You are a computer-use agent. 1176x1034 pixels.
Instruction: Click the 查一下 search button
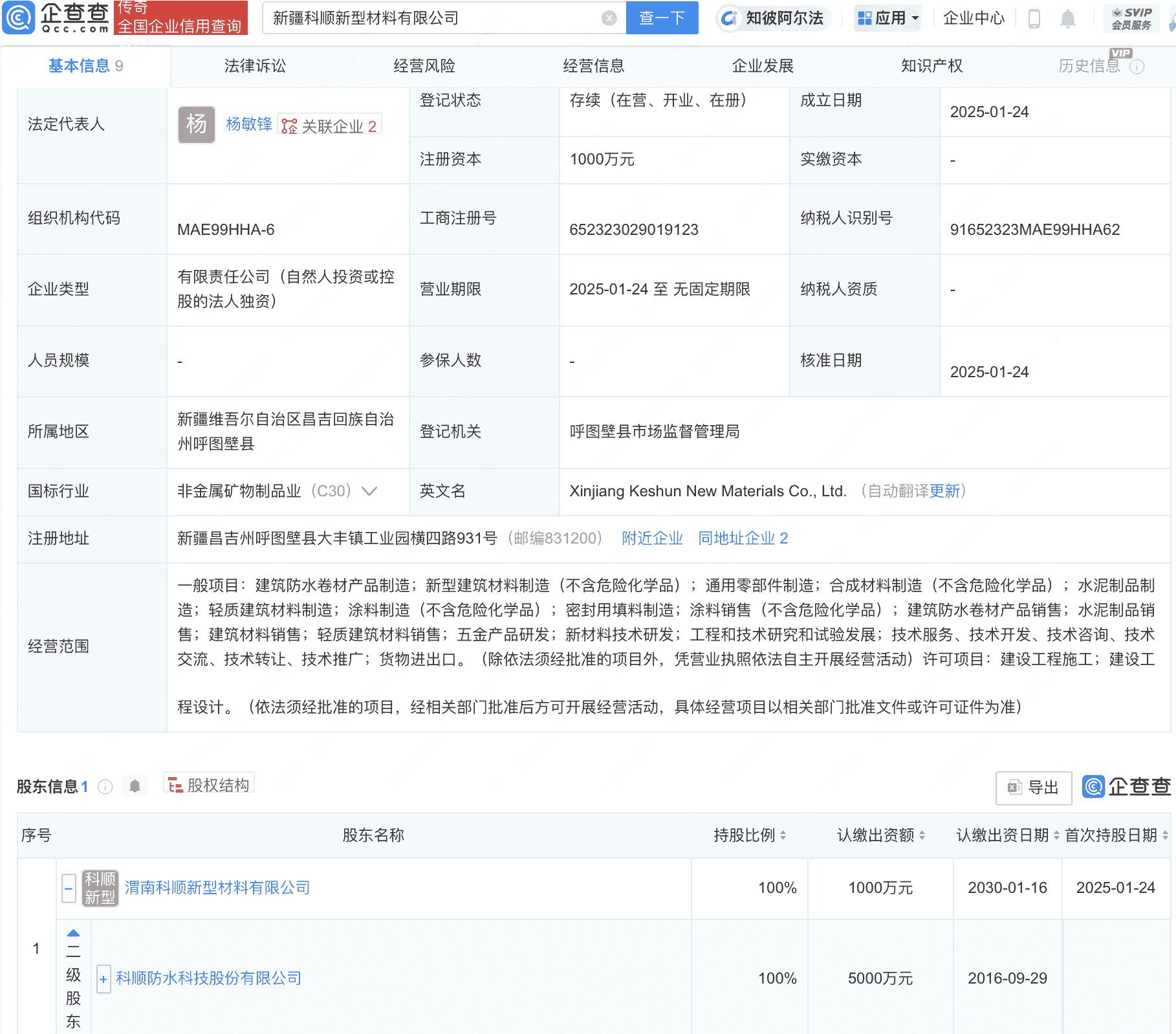click(x=661, y=18)
